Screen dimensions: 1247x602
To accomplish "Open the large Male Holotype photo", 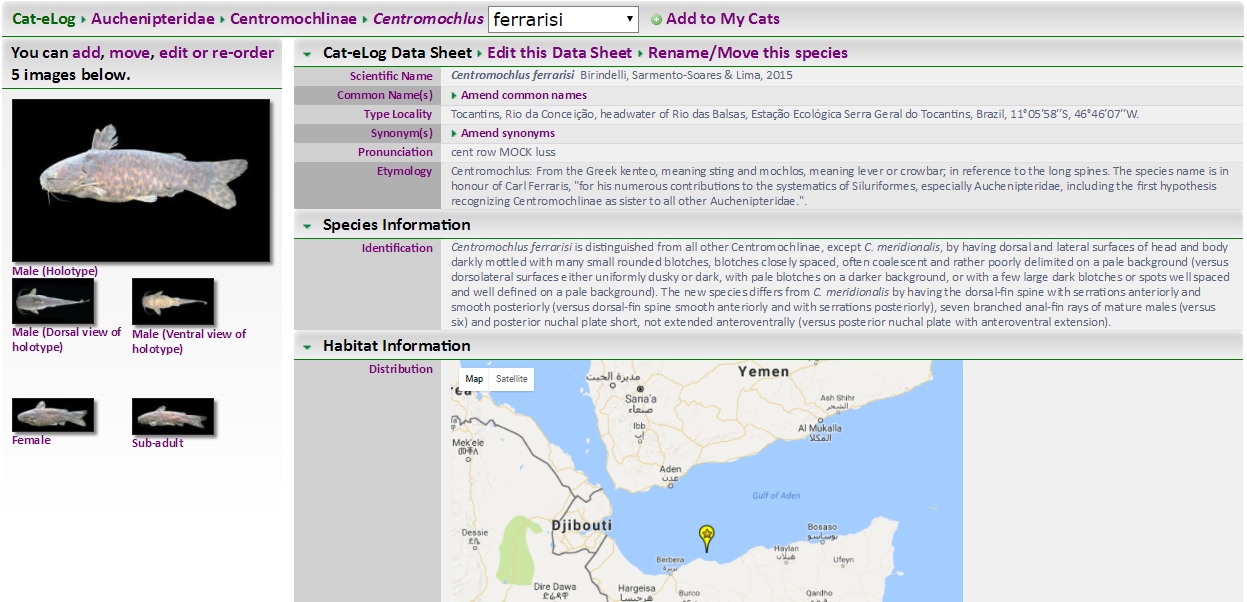I will pos(141,181).
